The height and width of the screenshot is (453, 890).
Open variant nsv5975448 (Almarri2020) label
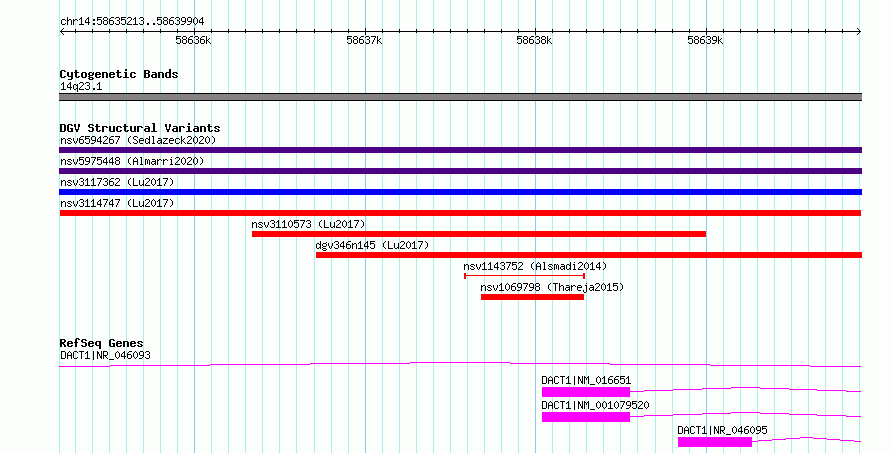click(x=132, y=161)
